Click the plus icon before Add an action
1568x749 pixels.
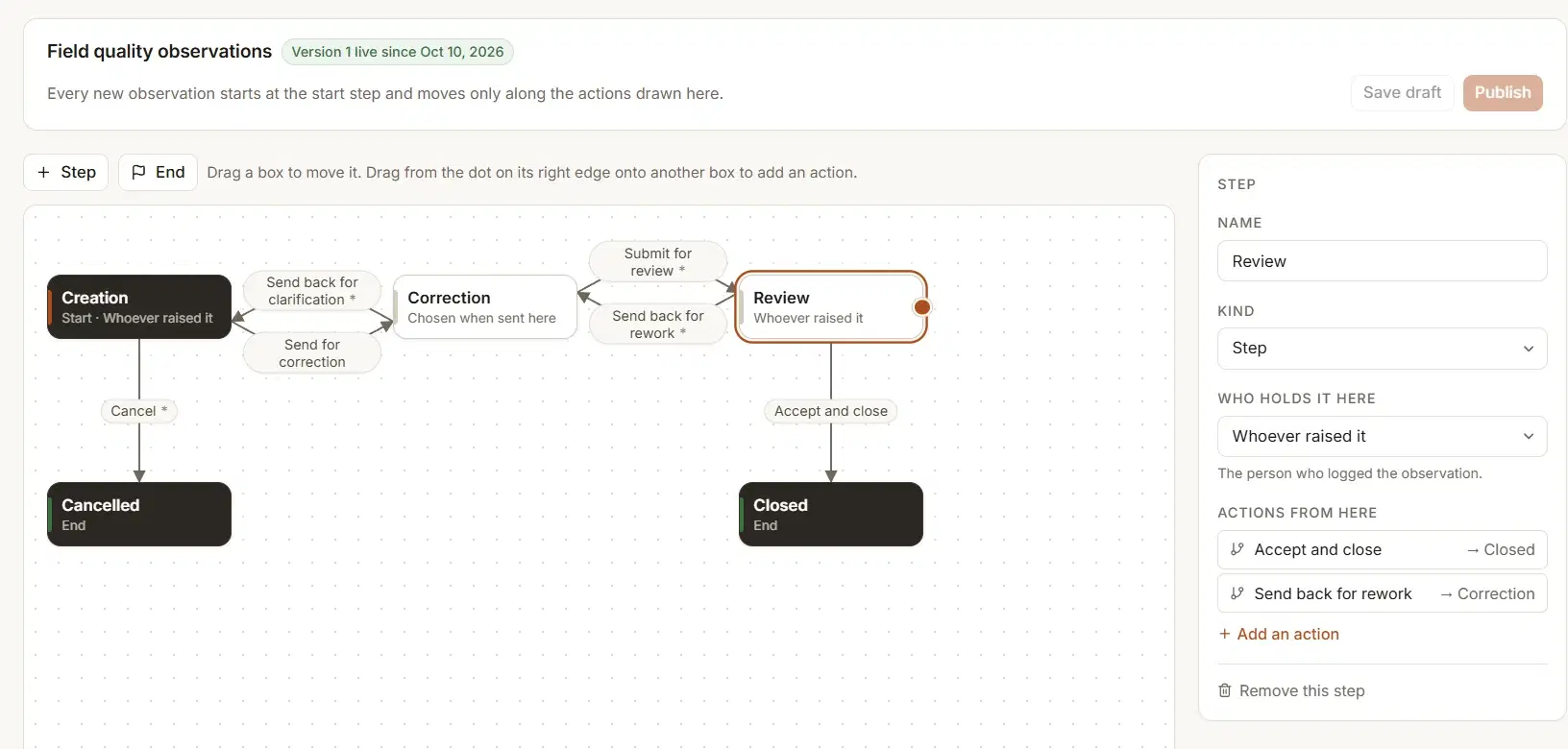(x=1225, y=634)
